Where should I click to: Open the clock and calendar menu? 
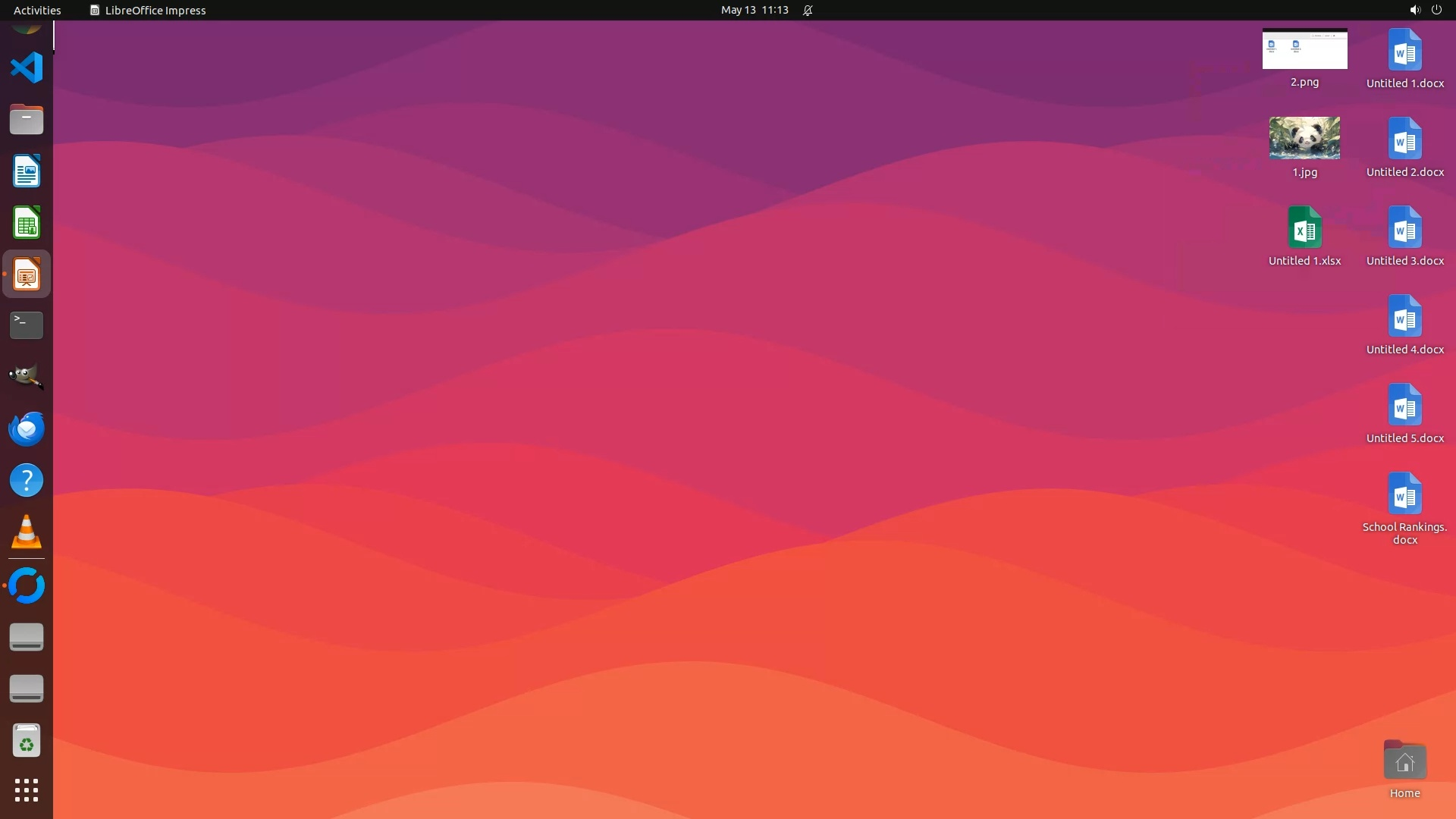click(754, 10)
